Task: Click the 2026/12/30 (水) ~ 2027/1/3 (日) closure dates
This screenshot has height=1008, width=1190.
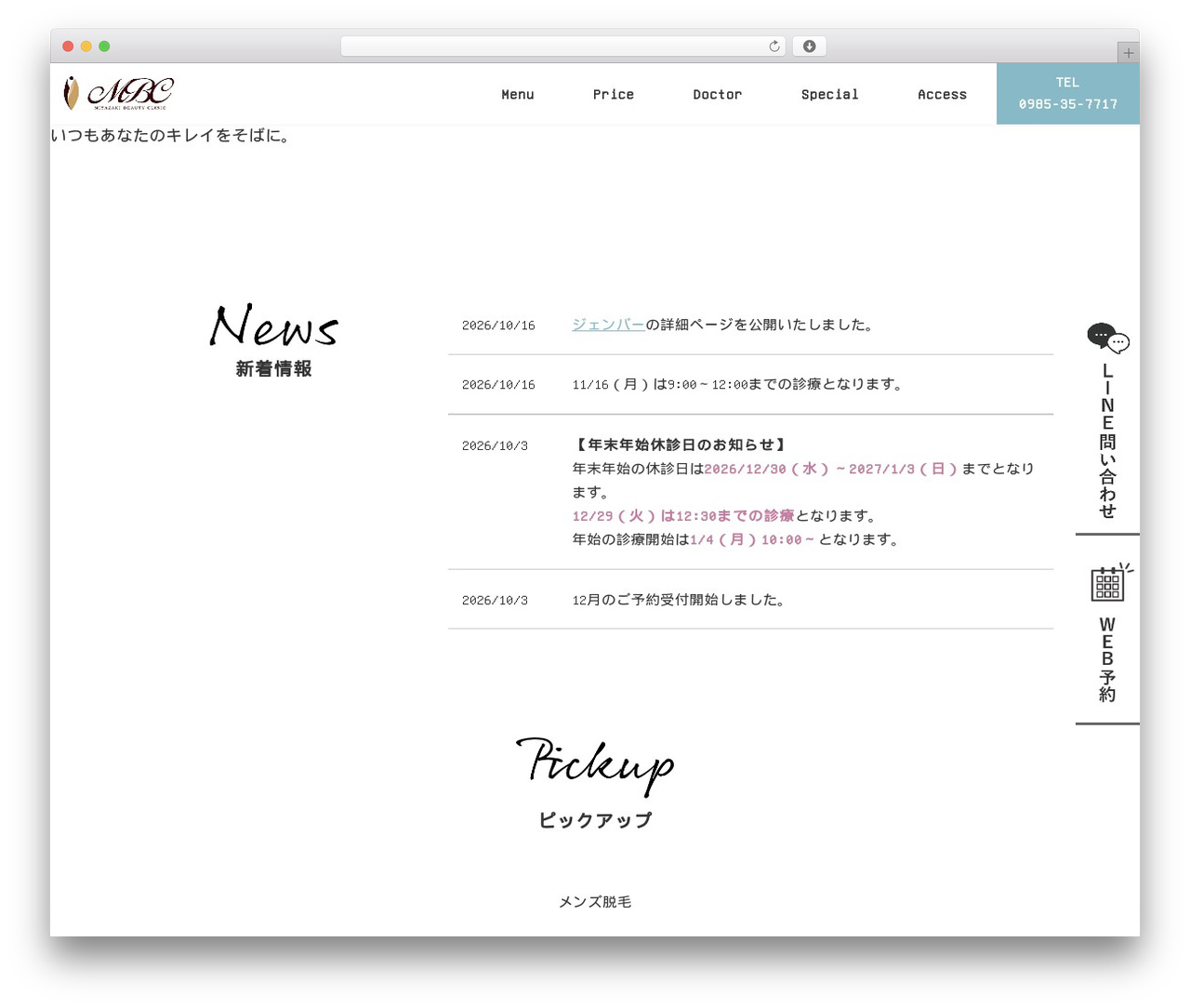Action: pos(831,469)
